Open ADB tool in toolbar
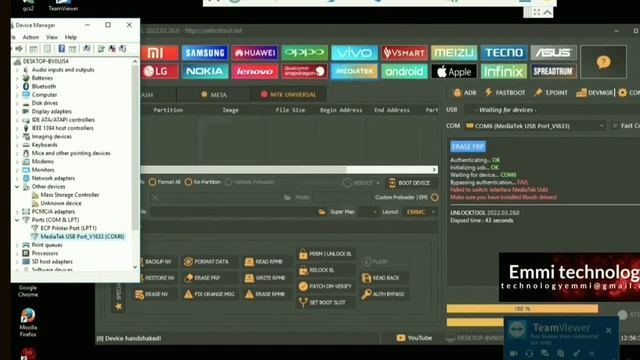 click(464, 93)
